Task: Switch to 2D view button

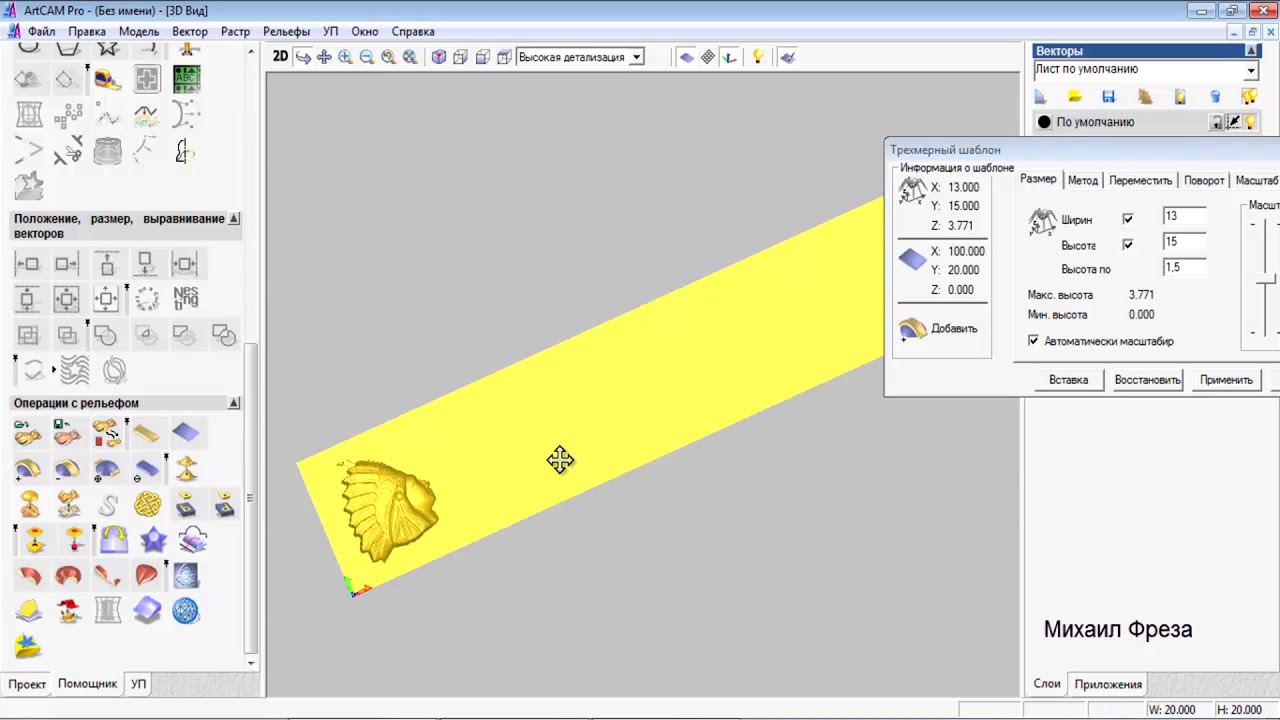Action: click(280, 57)
